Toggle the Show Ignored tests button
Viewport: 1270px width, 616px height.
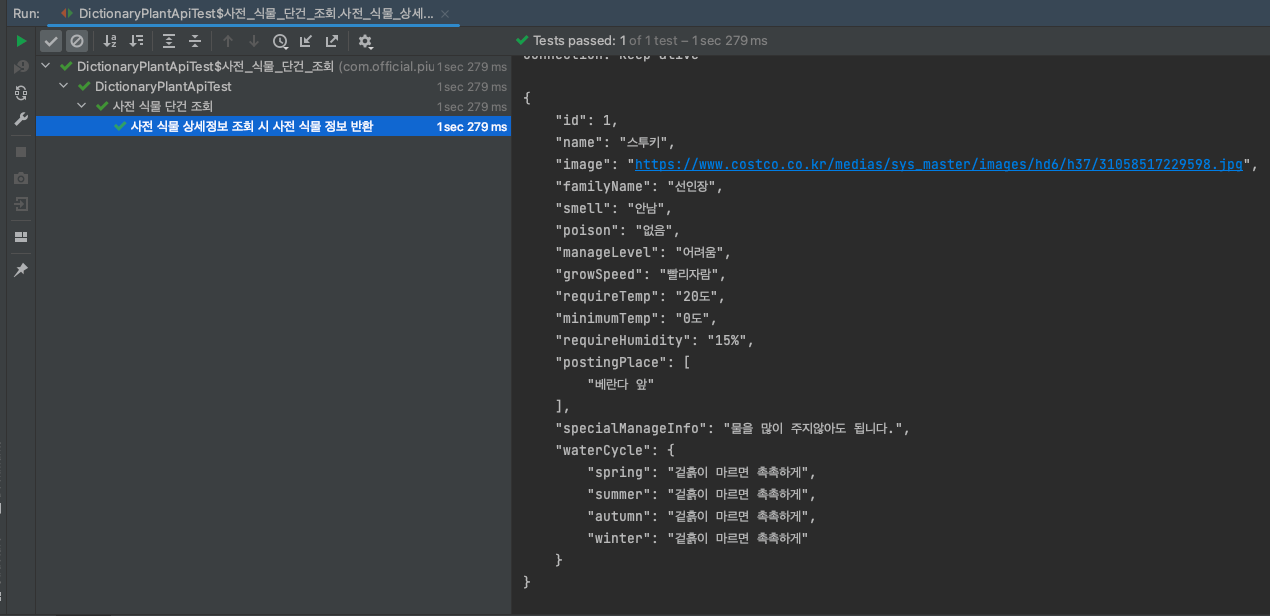[x=77, y=41]
